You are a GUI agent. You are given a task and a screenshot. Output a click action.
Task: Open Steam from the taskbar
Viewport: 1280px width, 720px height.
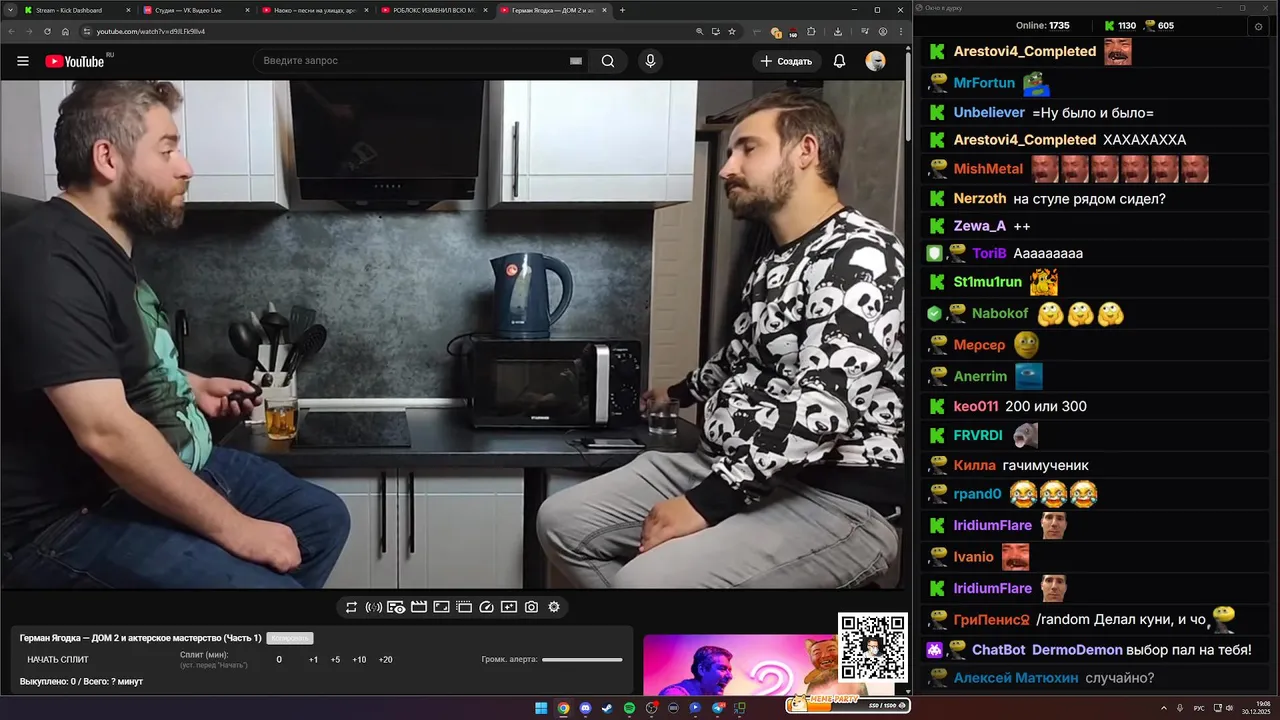(x=607, y=708)
